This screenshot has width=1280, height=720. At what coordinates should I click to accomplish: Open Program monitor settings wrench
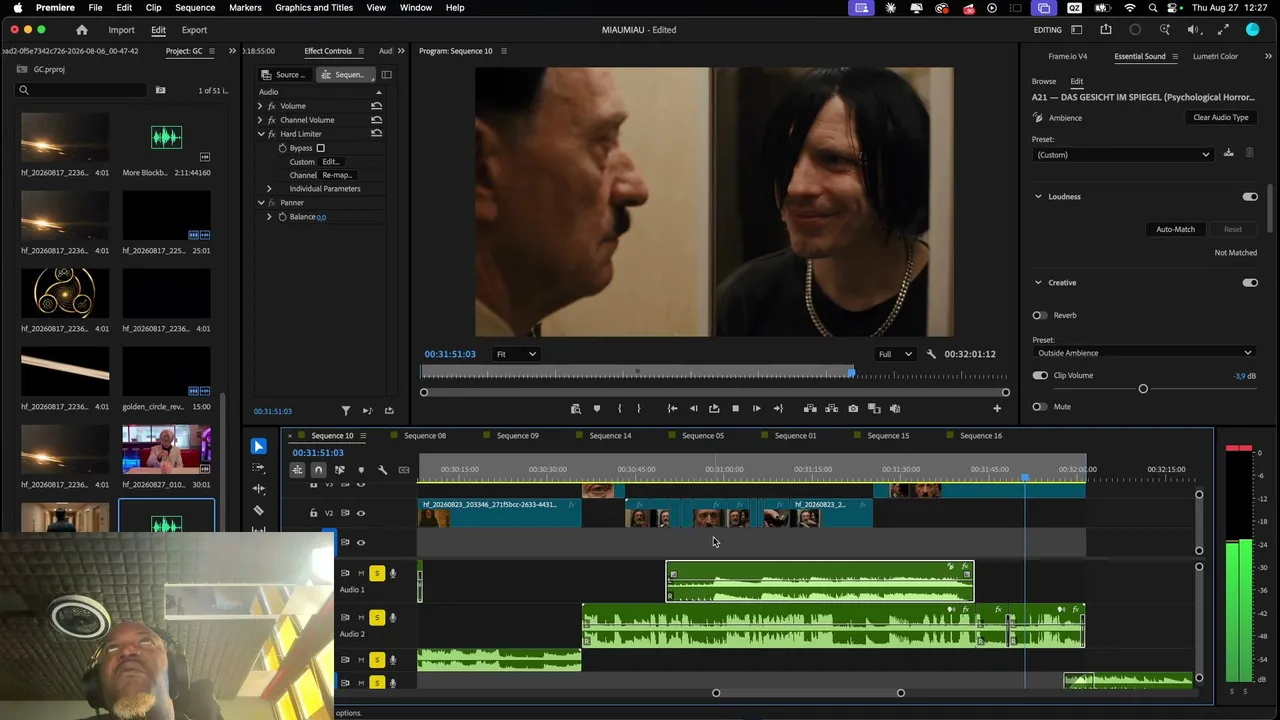pyautogui.click(x=931, y=354)
